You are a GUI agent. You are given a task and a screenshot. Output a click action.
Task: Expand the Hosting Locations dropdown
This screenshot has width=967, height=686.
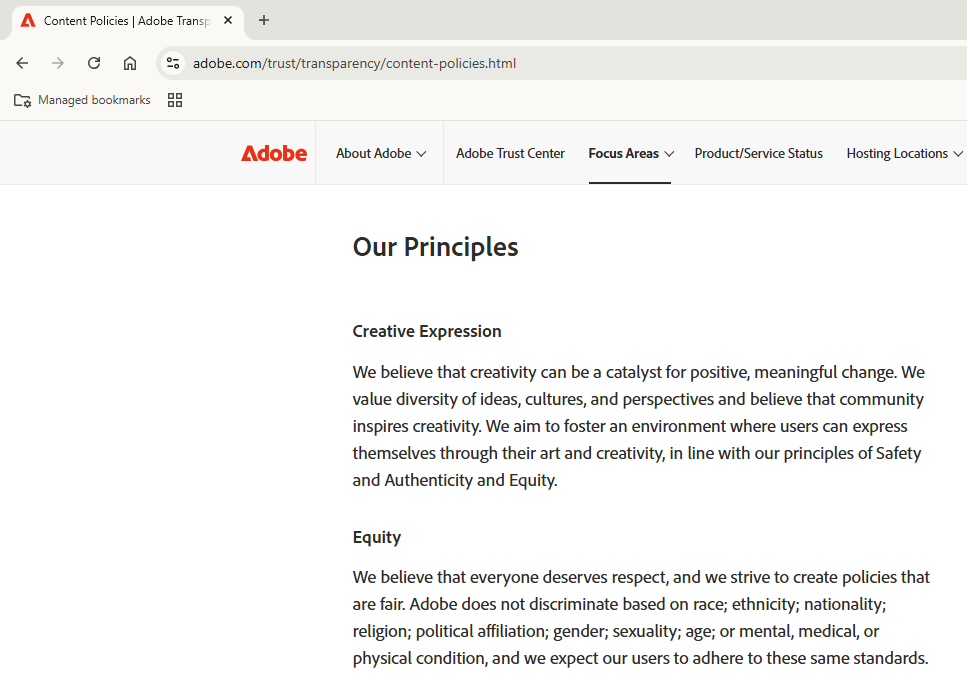click(904, 153)
